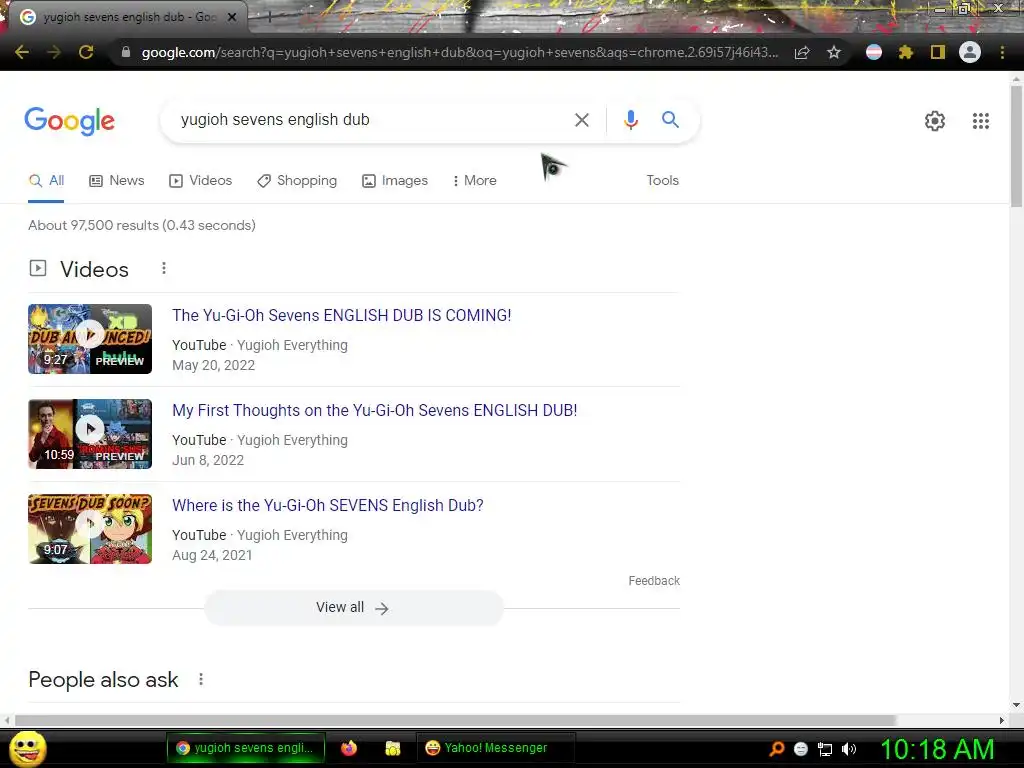Click the vertical page scrollbar thumb

(1016, 146)
